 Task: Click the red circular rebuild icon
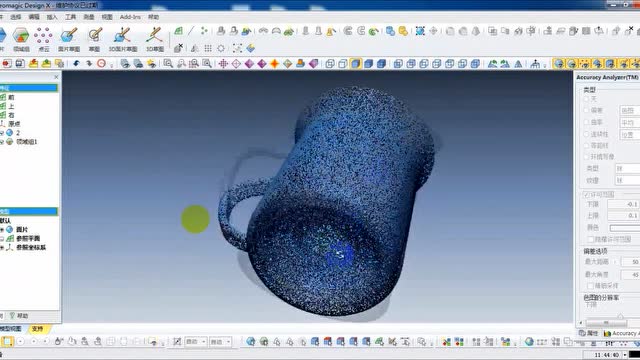pos(101,64)
